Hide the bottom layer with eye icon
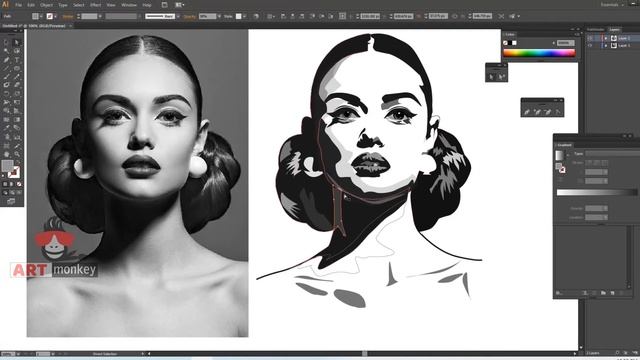The height and width of the screenshot is (360, 640). (x=590, y=46)
